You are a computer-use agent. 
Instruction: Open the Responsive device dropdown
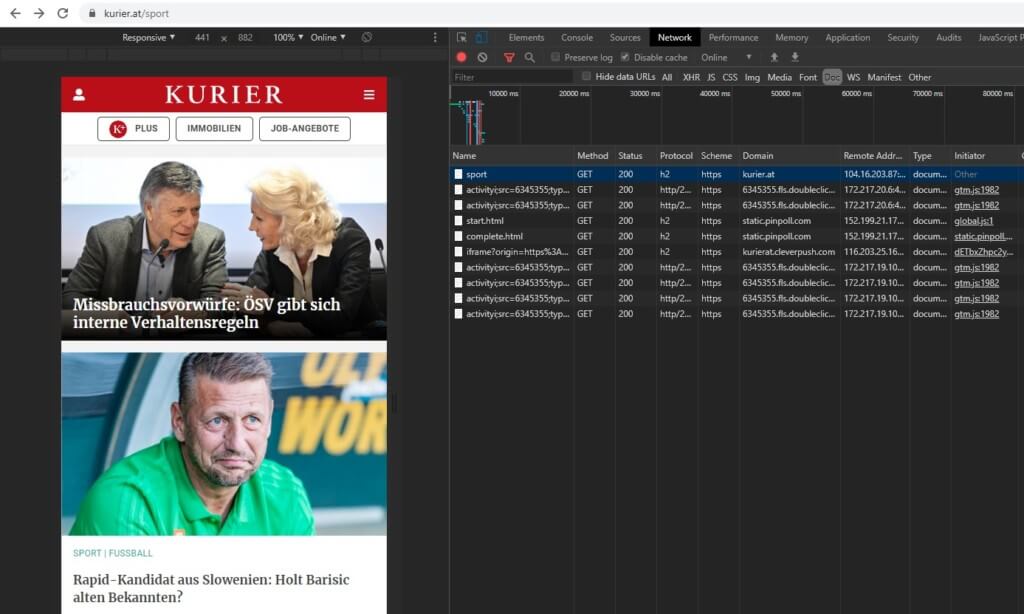pyautogui.click(x=148, y=38)
